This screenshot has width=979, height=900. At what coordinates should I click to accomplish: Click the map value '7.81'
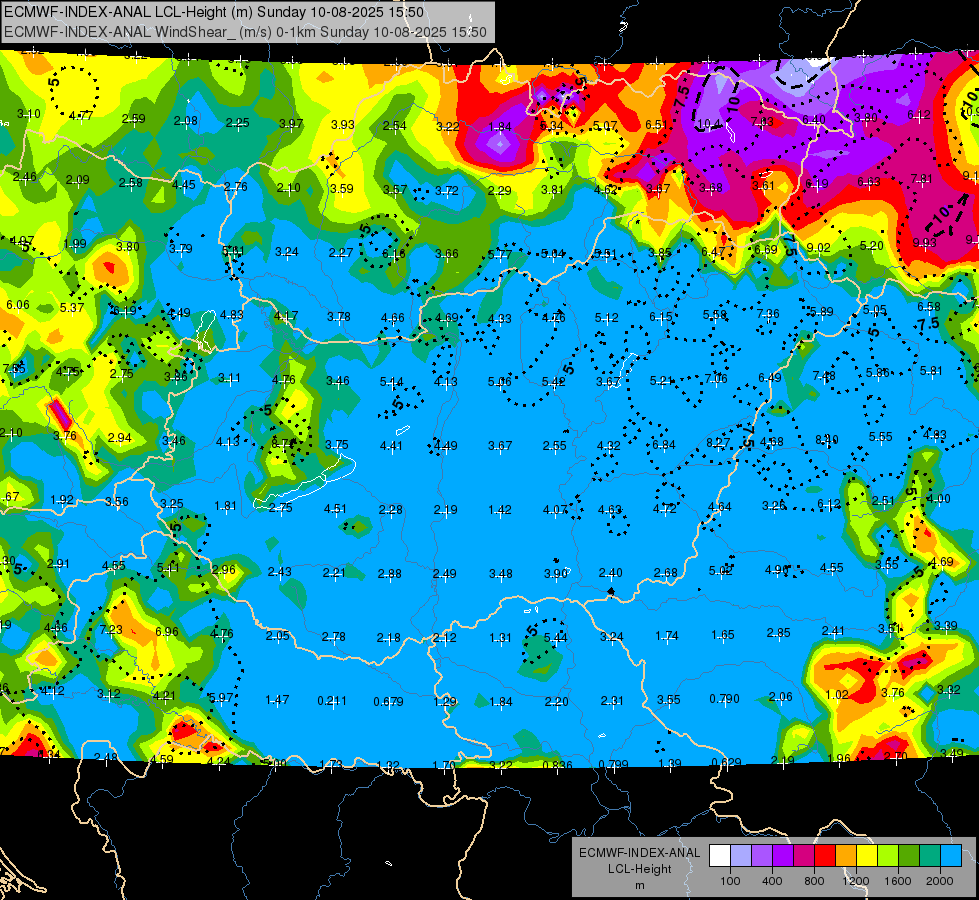click(x=922, y=179)
